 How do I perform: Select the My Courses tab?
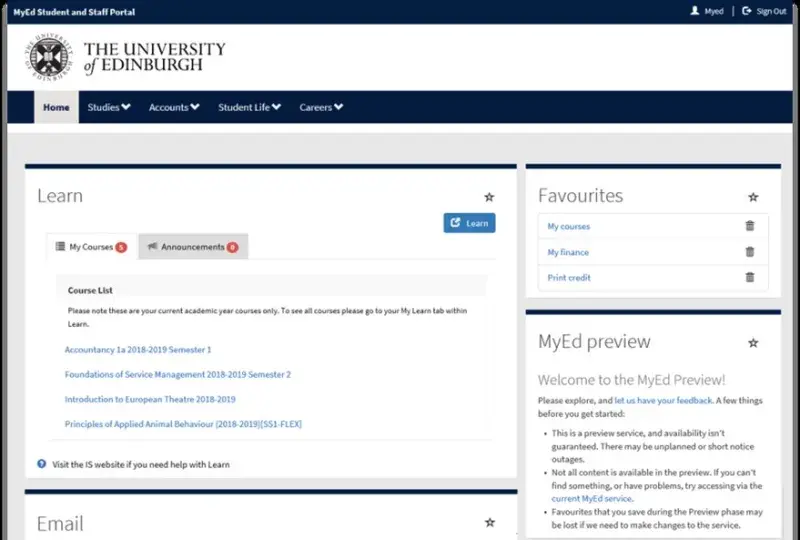(91, 246)
